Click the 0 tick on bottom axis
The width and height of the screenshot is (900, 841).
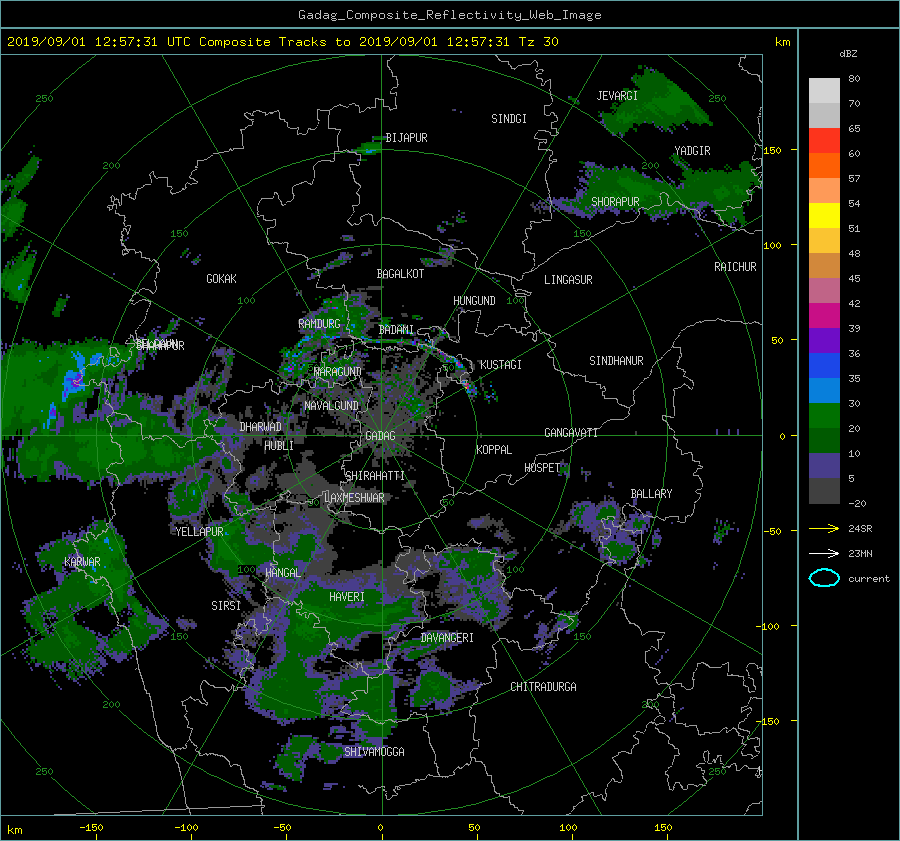point(380,828)
